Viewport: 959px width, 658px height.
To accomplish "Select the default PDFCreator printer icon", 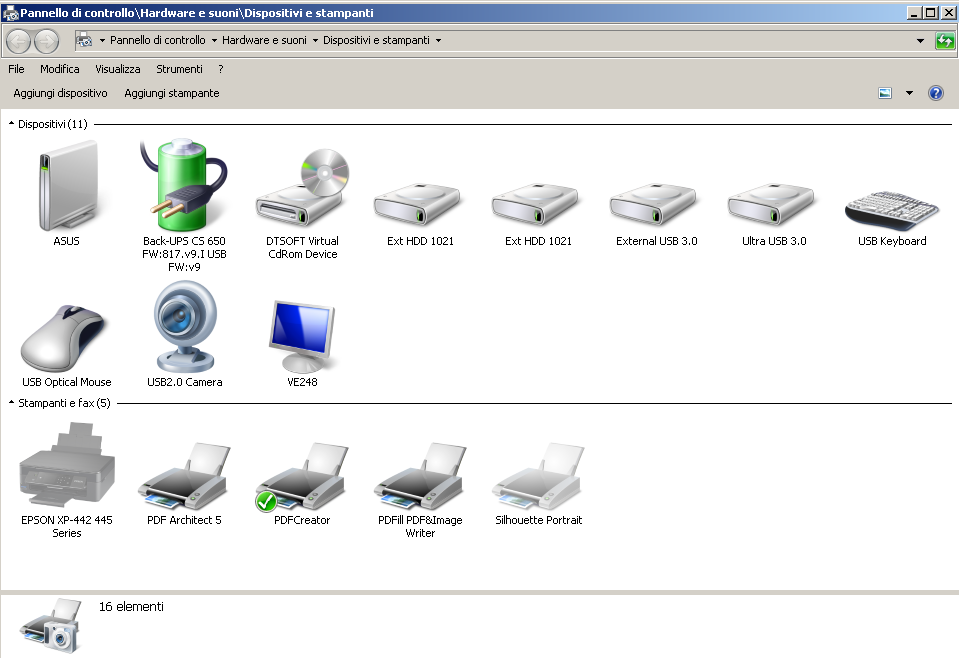I will tap(302, 476).
